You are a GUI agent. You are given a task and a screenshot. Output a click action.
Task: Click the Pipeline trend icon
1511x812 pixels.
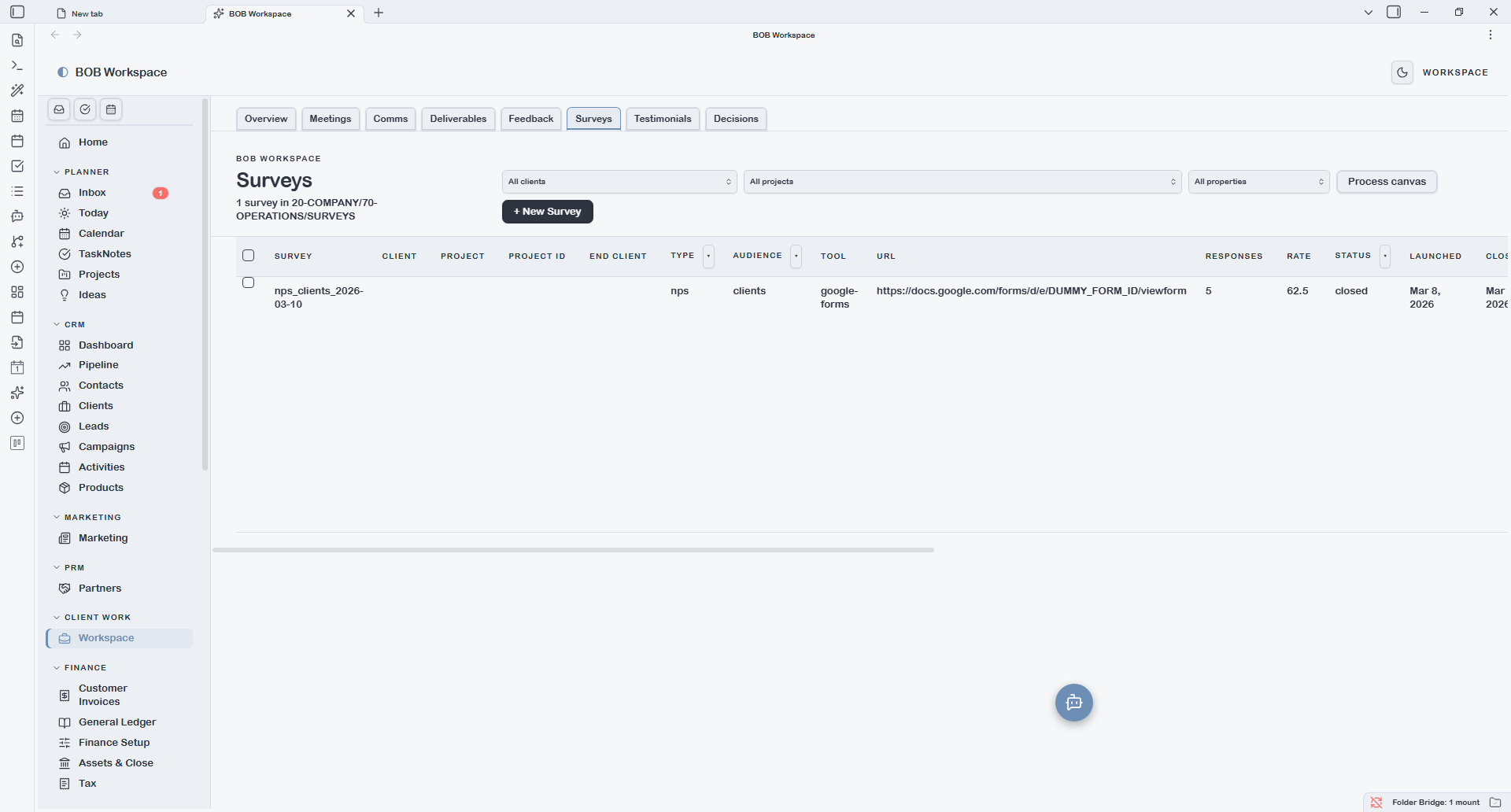click(65, 365)
